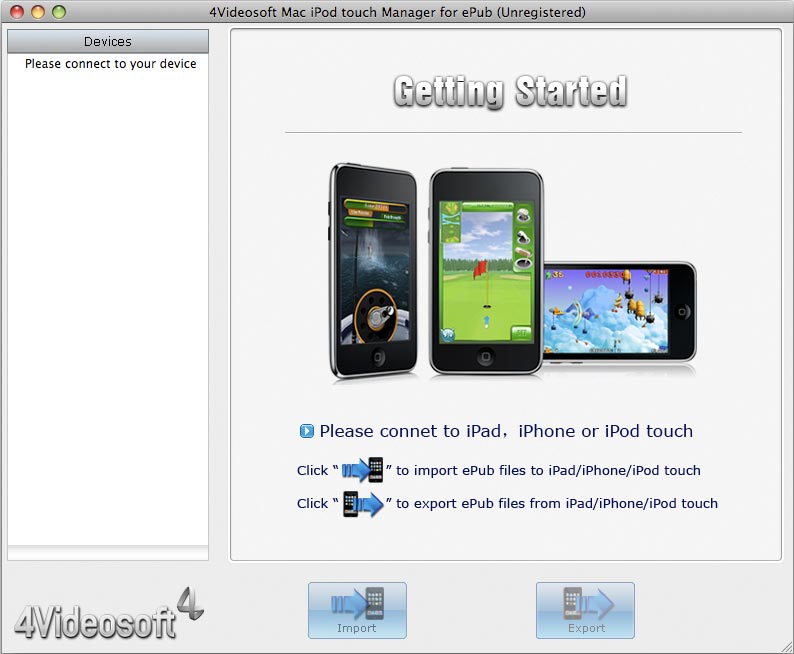Zoom the window with green button
Viewport: 794px width, 654px height.
click(x=59, y=12)
